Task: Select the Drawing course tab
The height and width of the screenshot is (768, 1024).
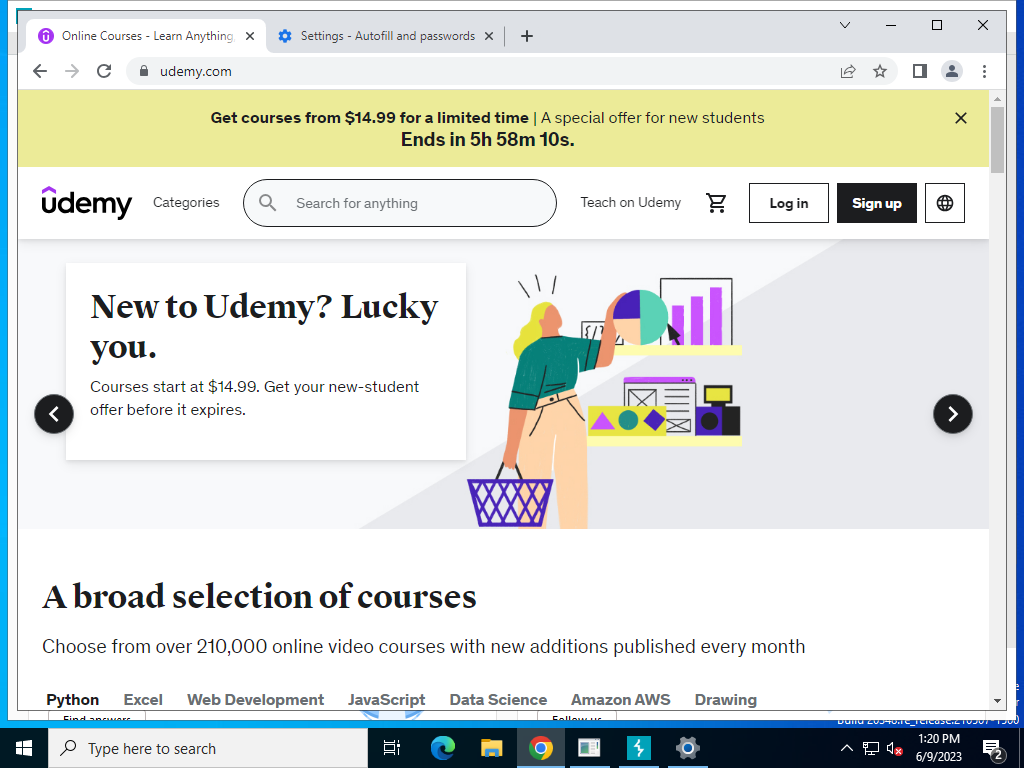Action: point(726,699)
